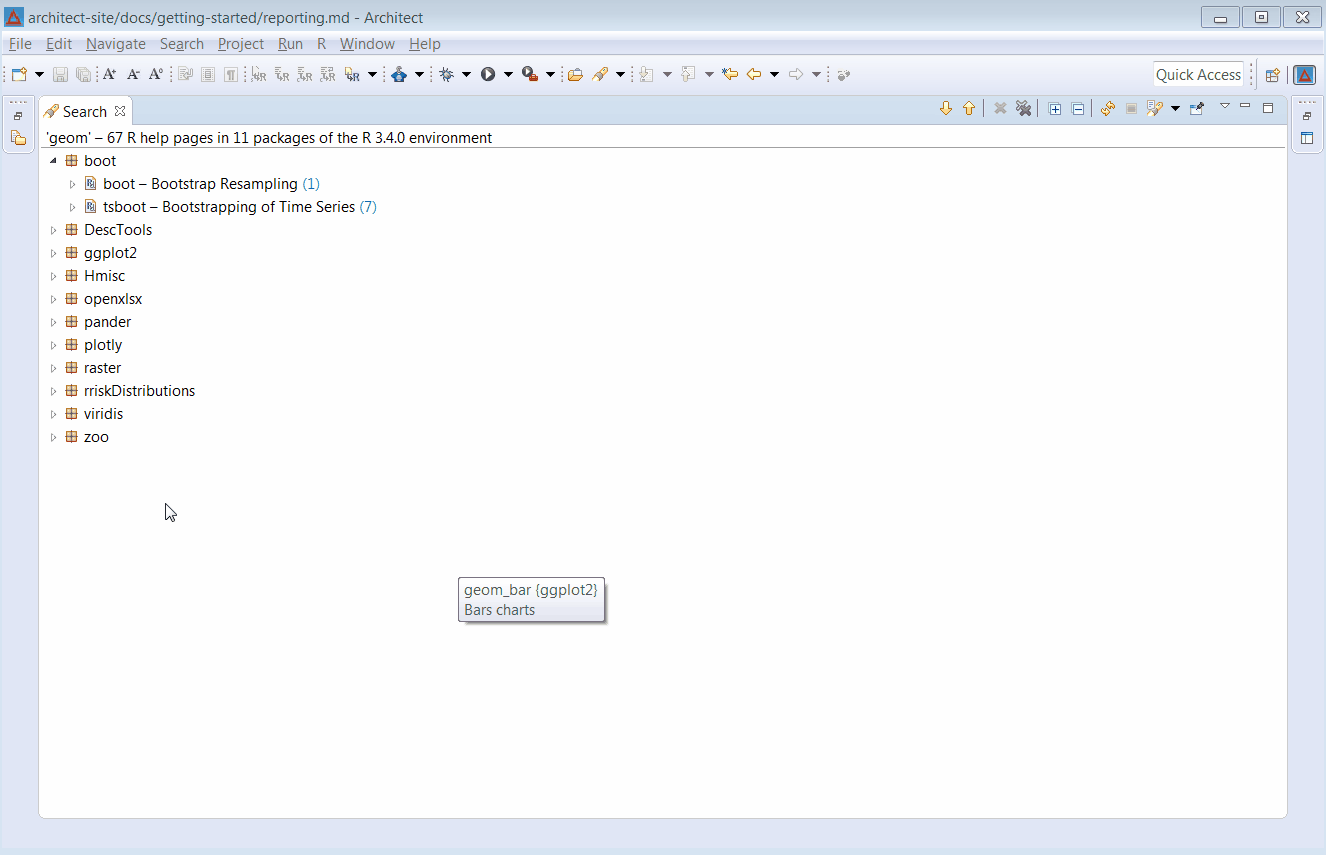Open the Project menu

pyautogui.click(x=241, y=44)
